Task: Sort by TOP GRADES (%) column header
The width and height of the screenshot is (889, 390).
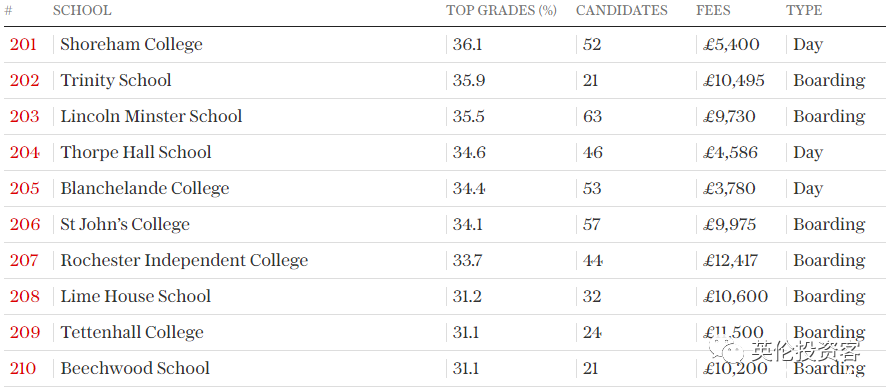Action: (501, 10)
